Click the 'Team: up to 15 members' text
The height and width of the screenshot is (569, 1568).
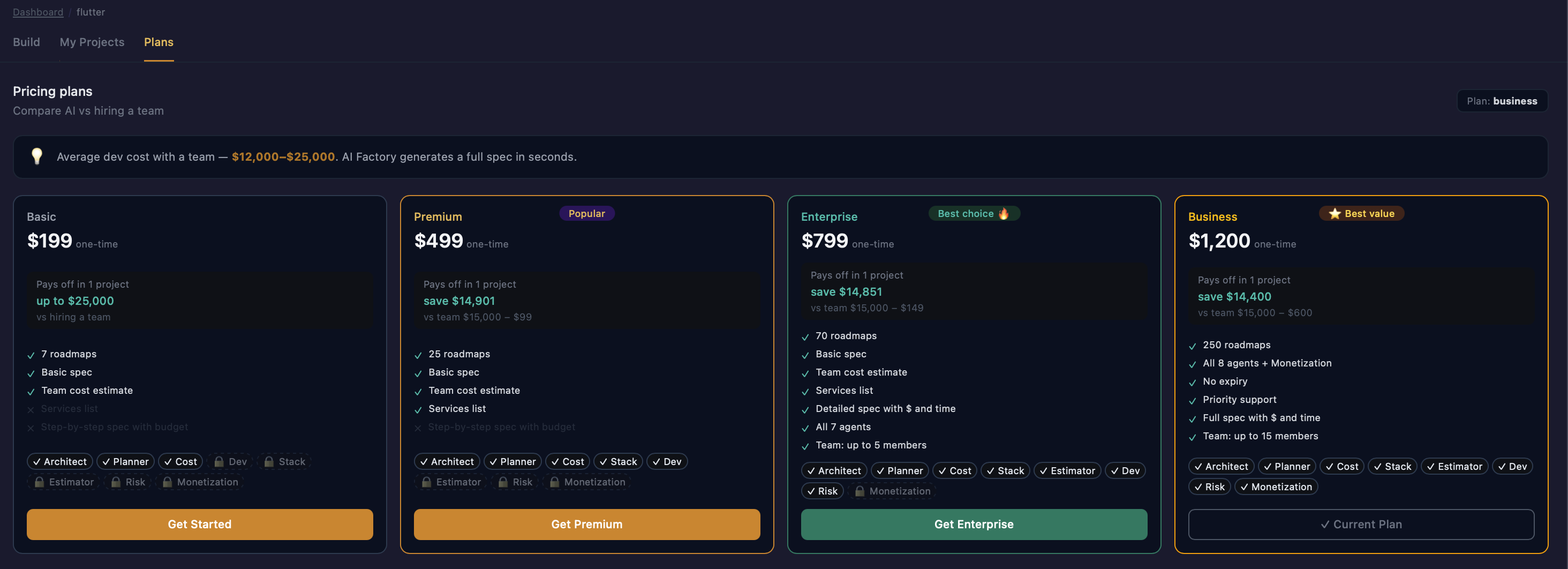tap(1260, 436)
